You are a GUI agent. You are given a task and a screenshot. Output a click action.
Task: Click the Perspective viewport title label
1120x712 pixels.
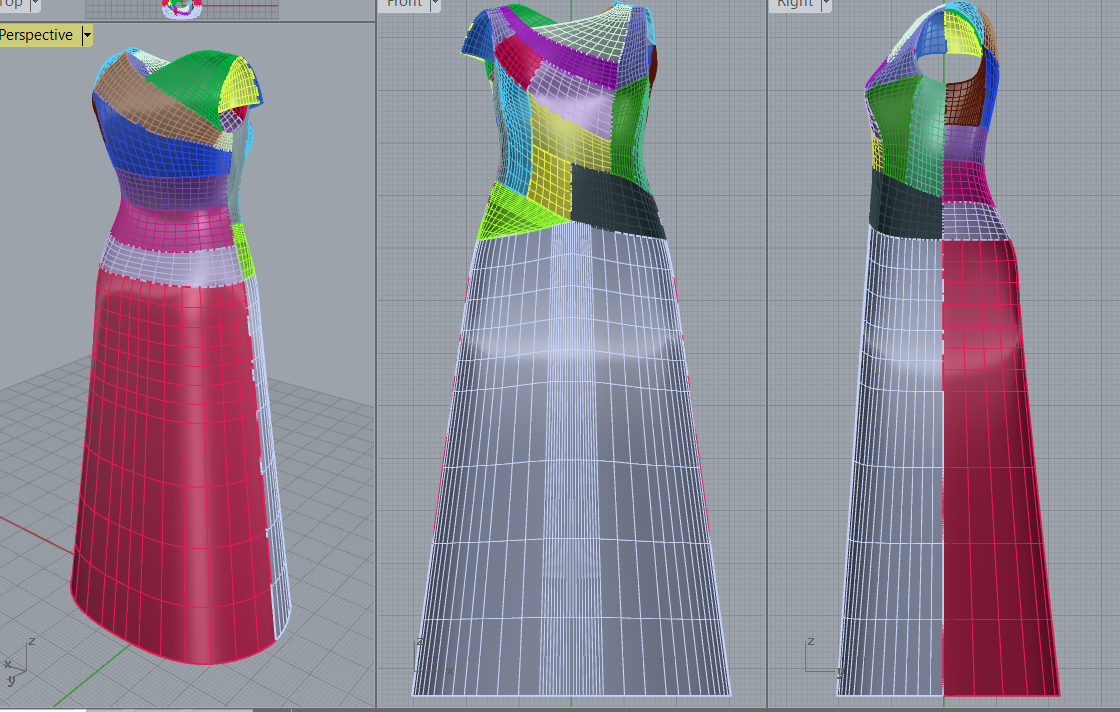pos(37,35)
